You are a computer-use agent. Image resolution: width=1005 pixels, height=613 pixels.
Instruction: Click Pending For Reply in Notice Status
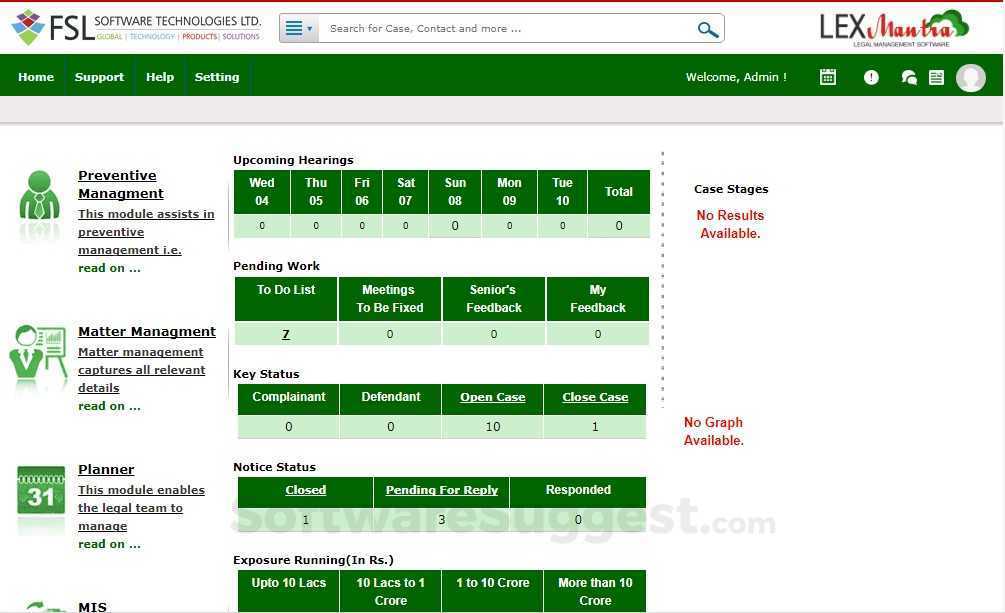tap(441, 490)
